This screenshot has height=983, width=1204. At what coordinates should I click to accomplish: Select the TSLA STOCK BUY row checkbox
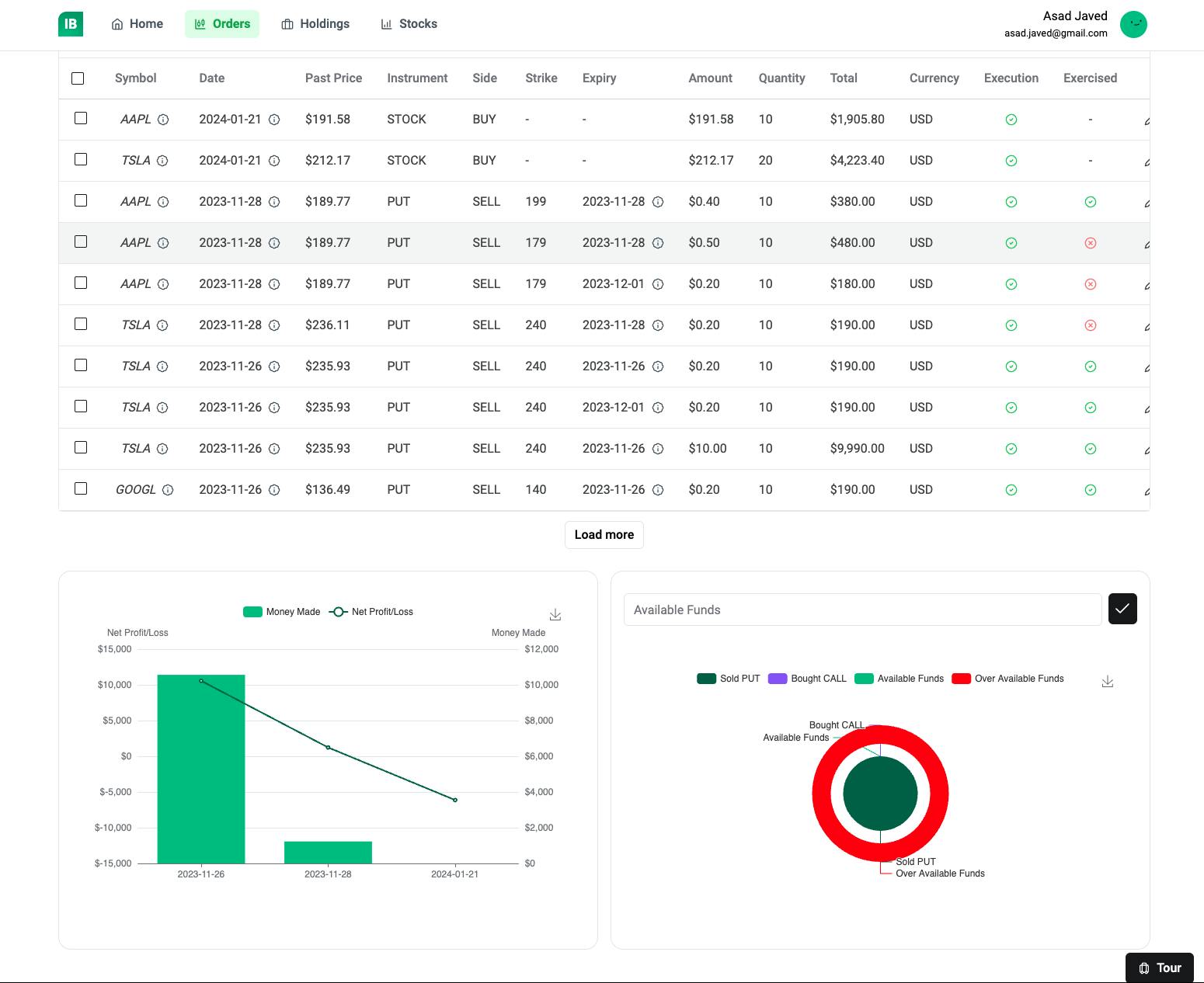pos(81,159)
